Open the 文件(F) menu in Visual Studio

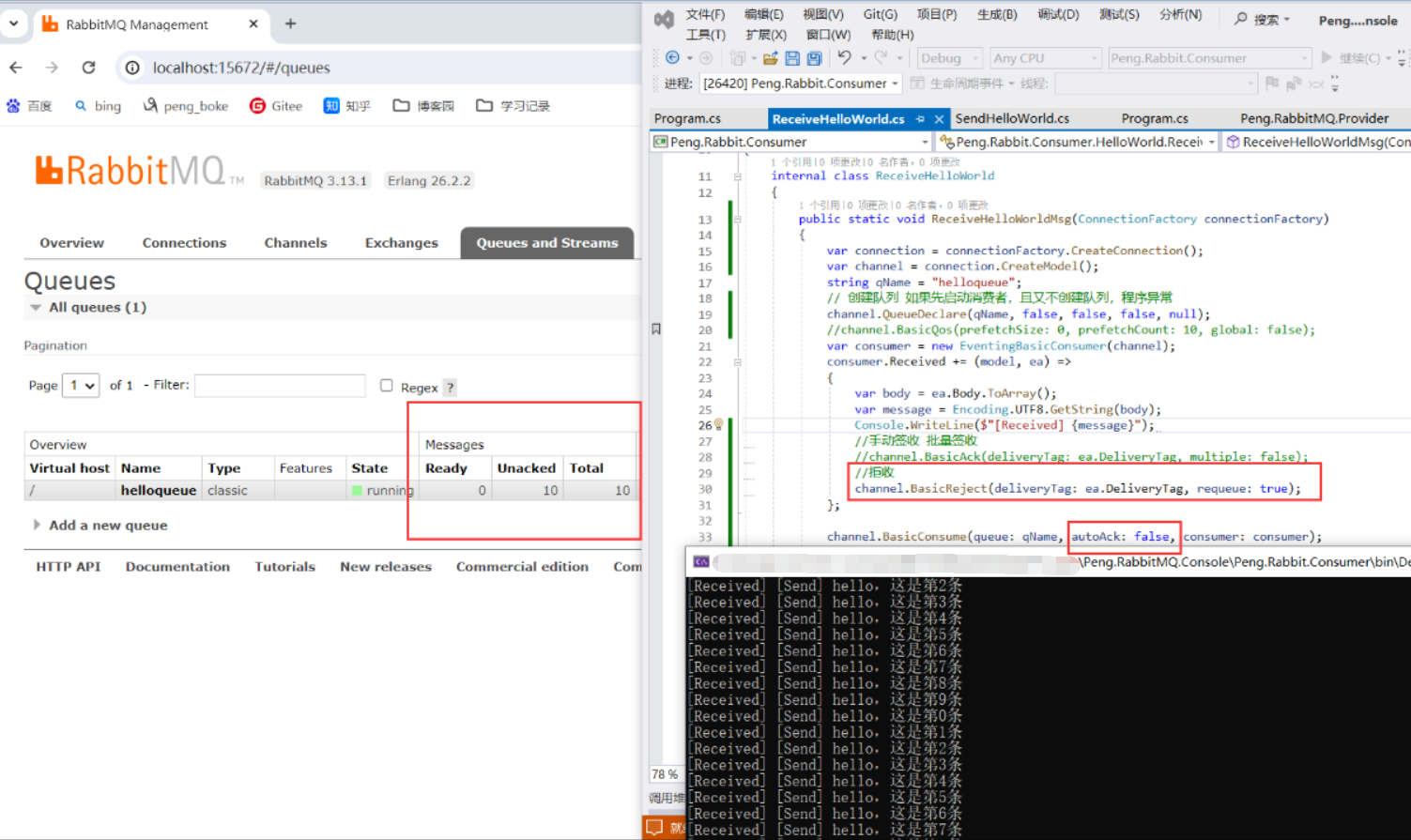pyautogui.click(x=705, y=14)
